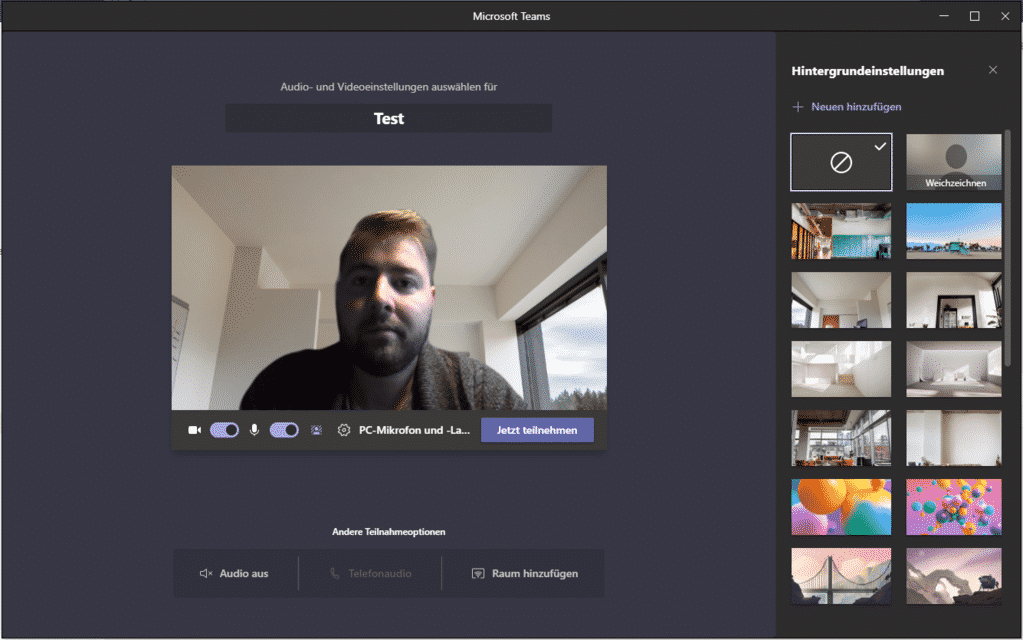Select the Audio aus option
1023x640 pixels.
coord(234,573)
